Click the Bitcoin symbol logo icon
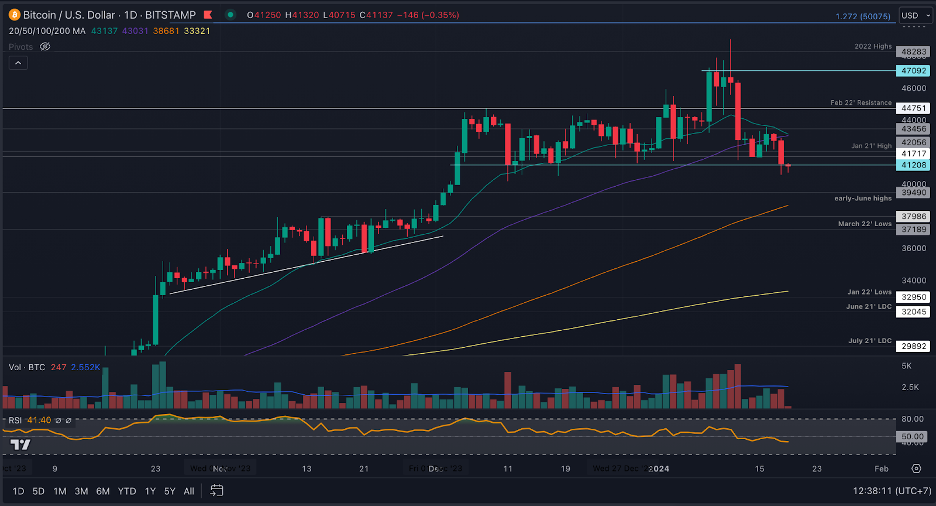 [x=14, y=14]
